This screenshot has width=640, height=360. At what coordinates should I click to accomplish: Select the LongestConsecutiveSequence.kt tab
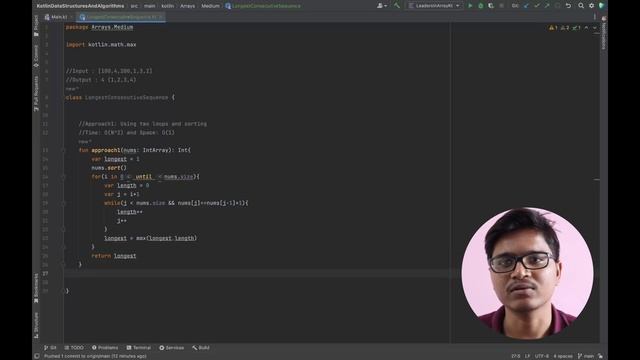pos(120,17)
